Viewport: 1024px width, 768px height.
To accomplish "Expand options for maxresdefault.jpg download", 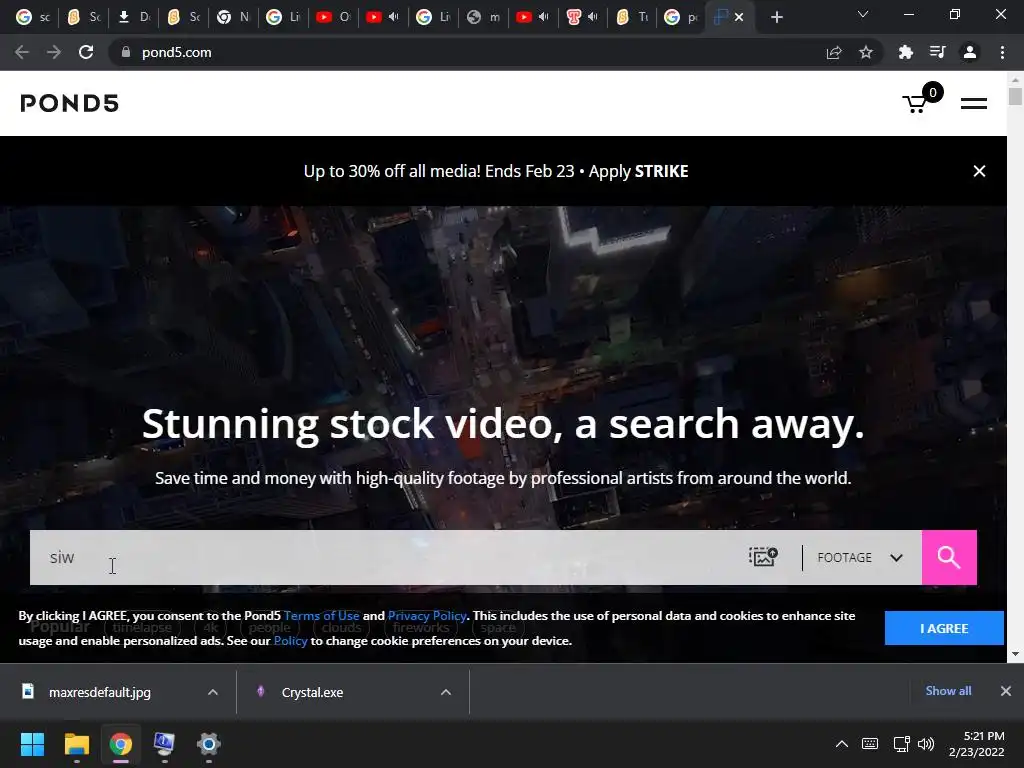I will [x=213, y=692].
